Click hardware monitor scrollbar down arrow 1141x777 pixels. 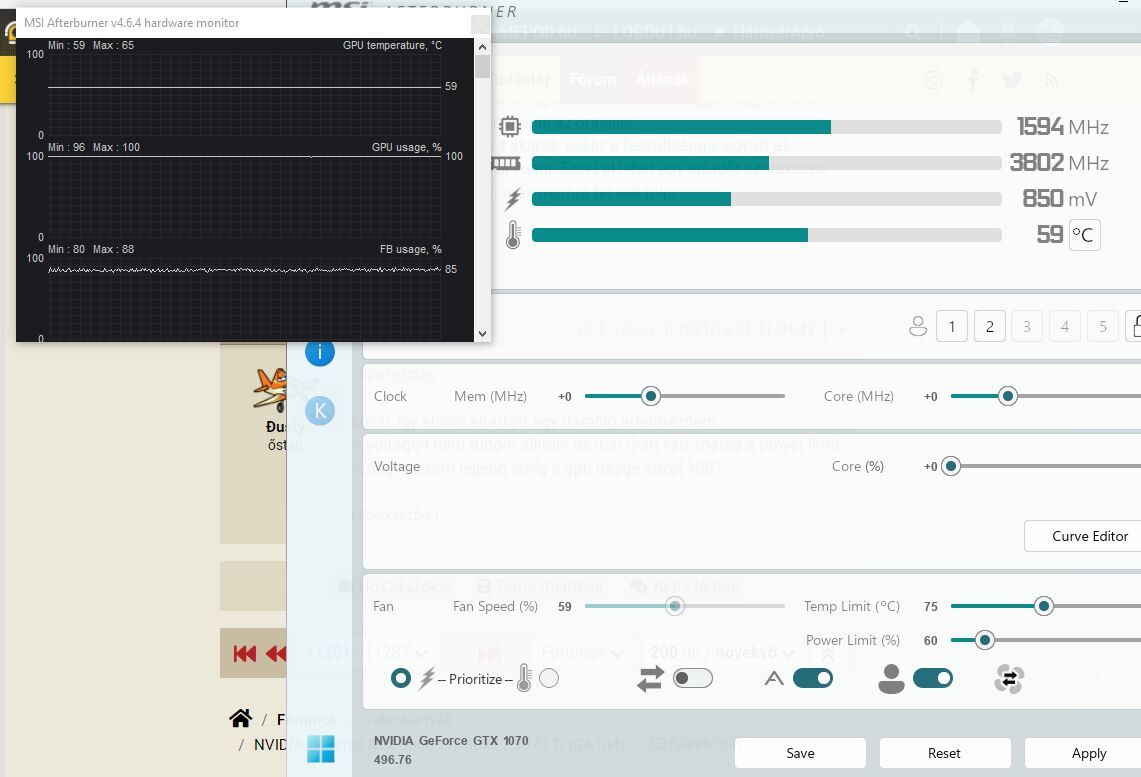482,334
